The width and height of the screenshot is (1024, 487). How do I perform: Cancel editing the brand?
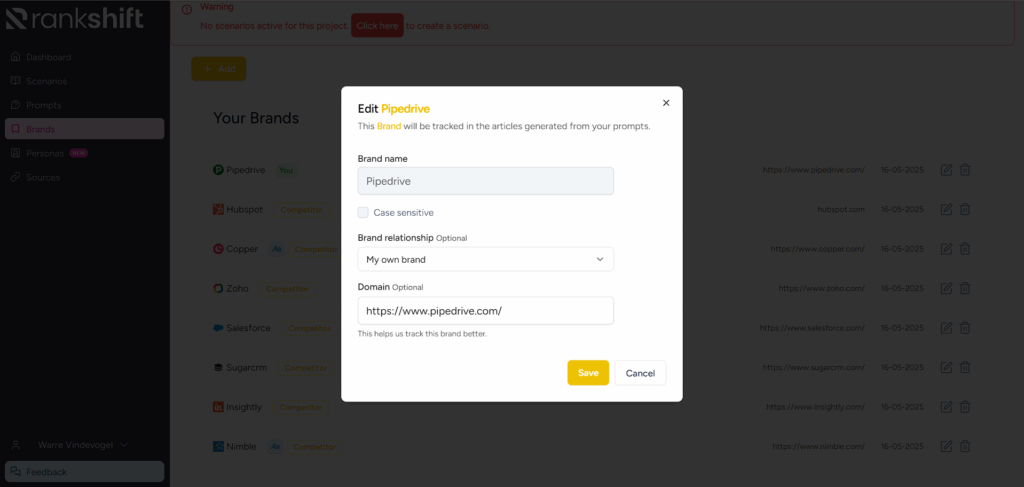click(640, 373)
